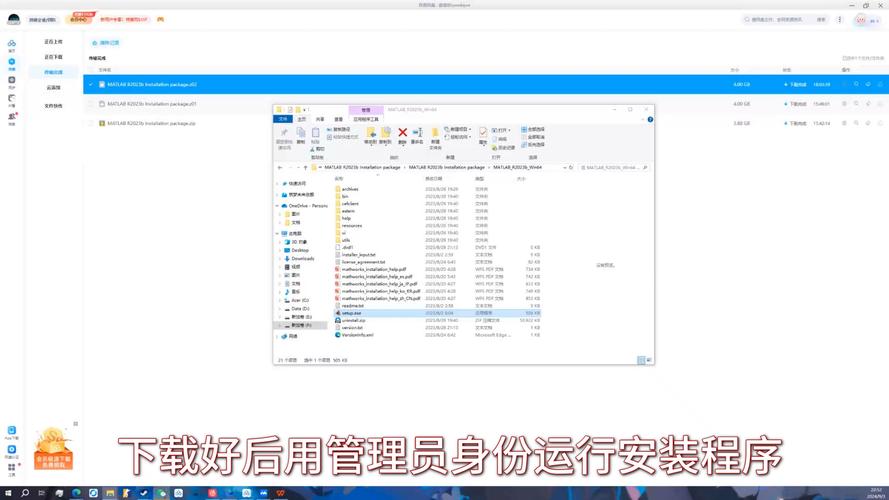The image size is (889, 500).
Task: Click the highlighted transfer icon in netdisk sidebar
Action: [11, 63]
